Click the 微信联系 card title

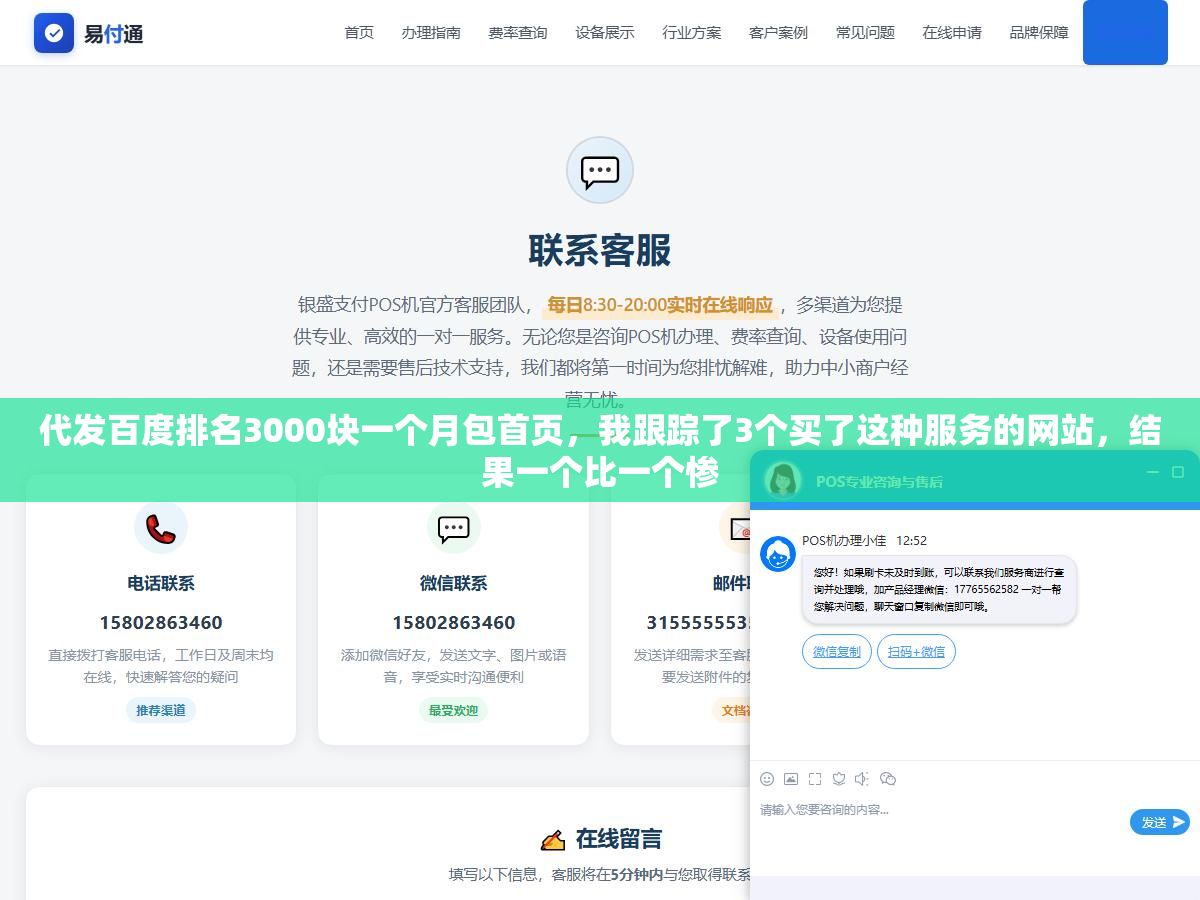[454, 583]
